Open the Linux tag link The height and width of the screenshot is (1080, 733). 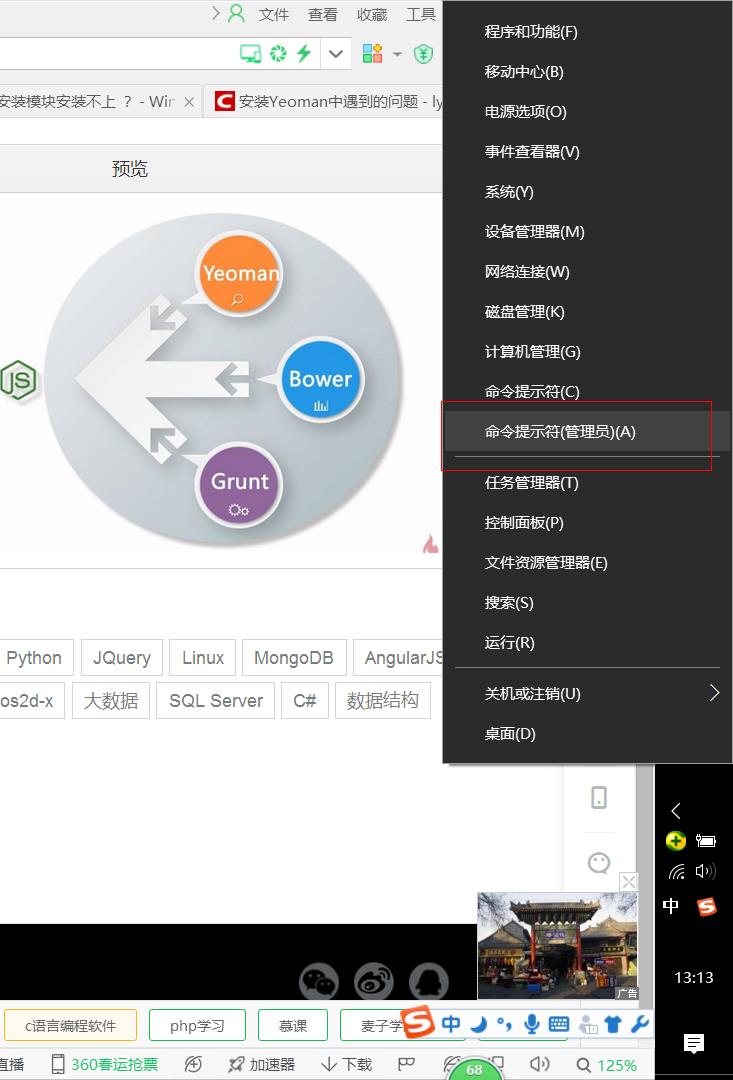pyautogui.click(x=203, y=658)
